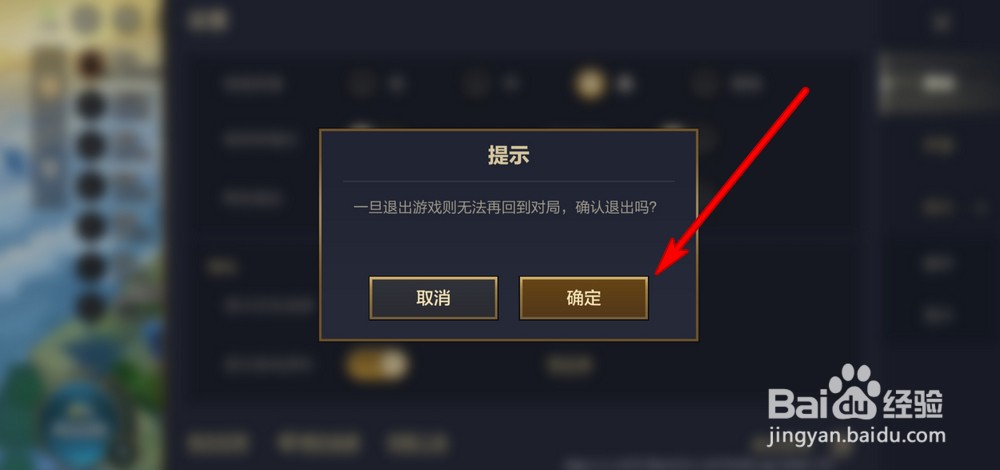Toggle the golden switch below the dialog

[377, 365]
